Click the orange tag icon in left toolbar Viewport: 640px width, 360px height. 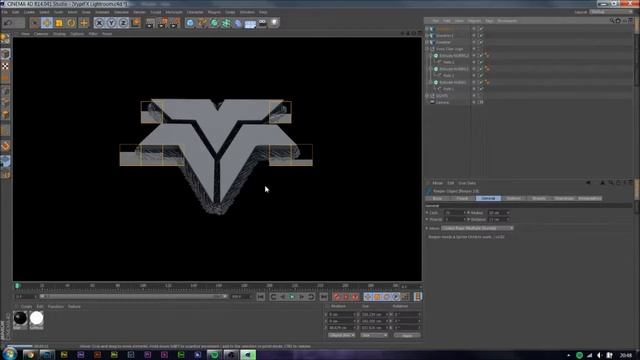[5, 146]
